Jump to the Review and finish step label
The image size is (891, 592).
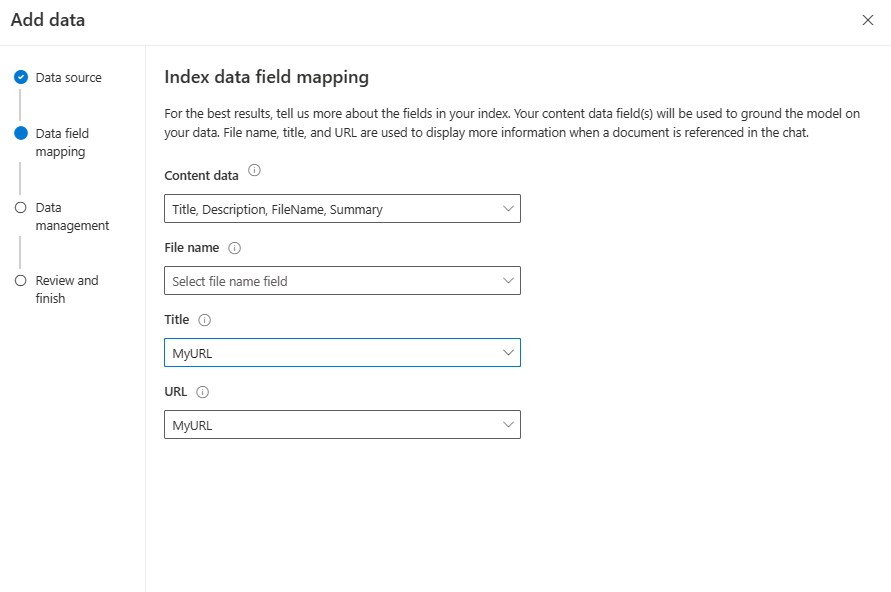click(66, 289)
